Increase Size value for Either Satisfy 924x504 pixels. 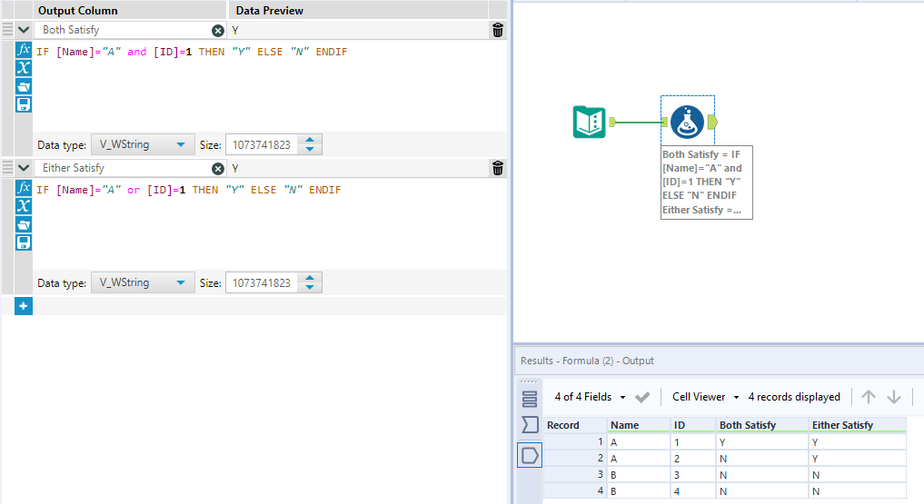[x=310, y=278]
